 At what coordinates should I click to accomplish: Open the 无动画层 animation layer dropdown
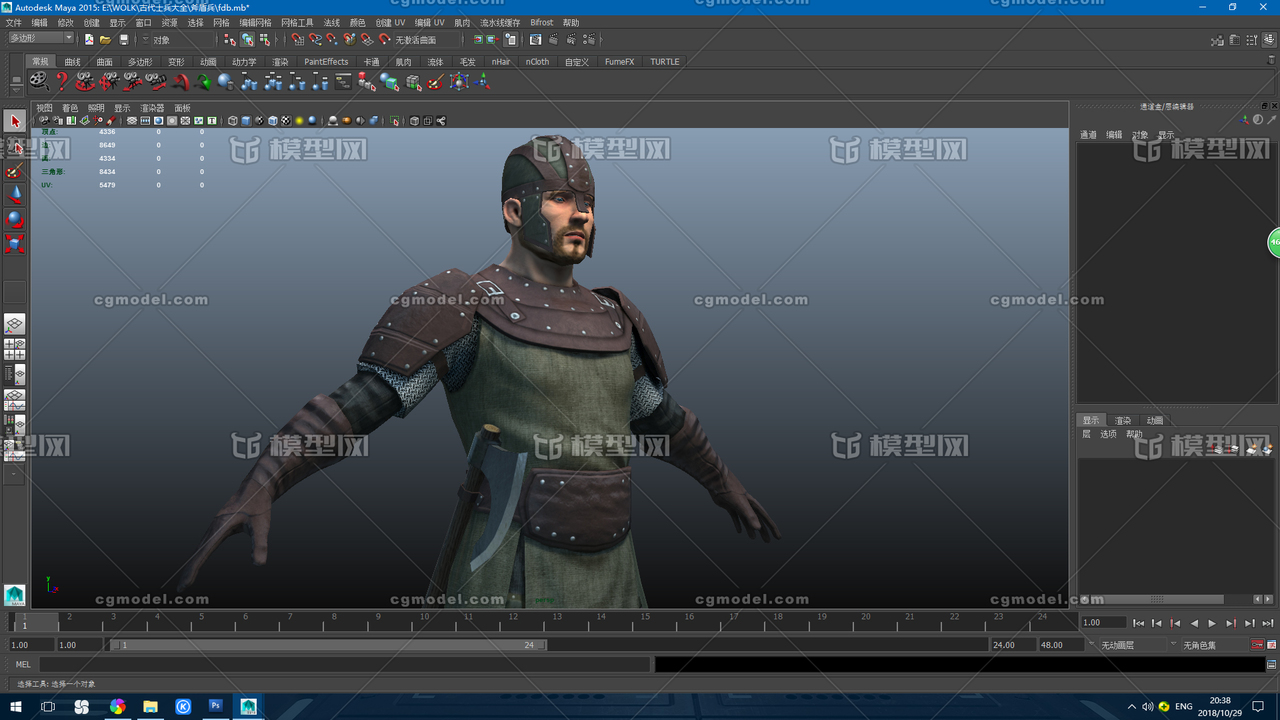point(1125,645)
